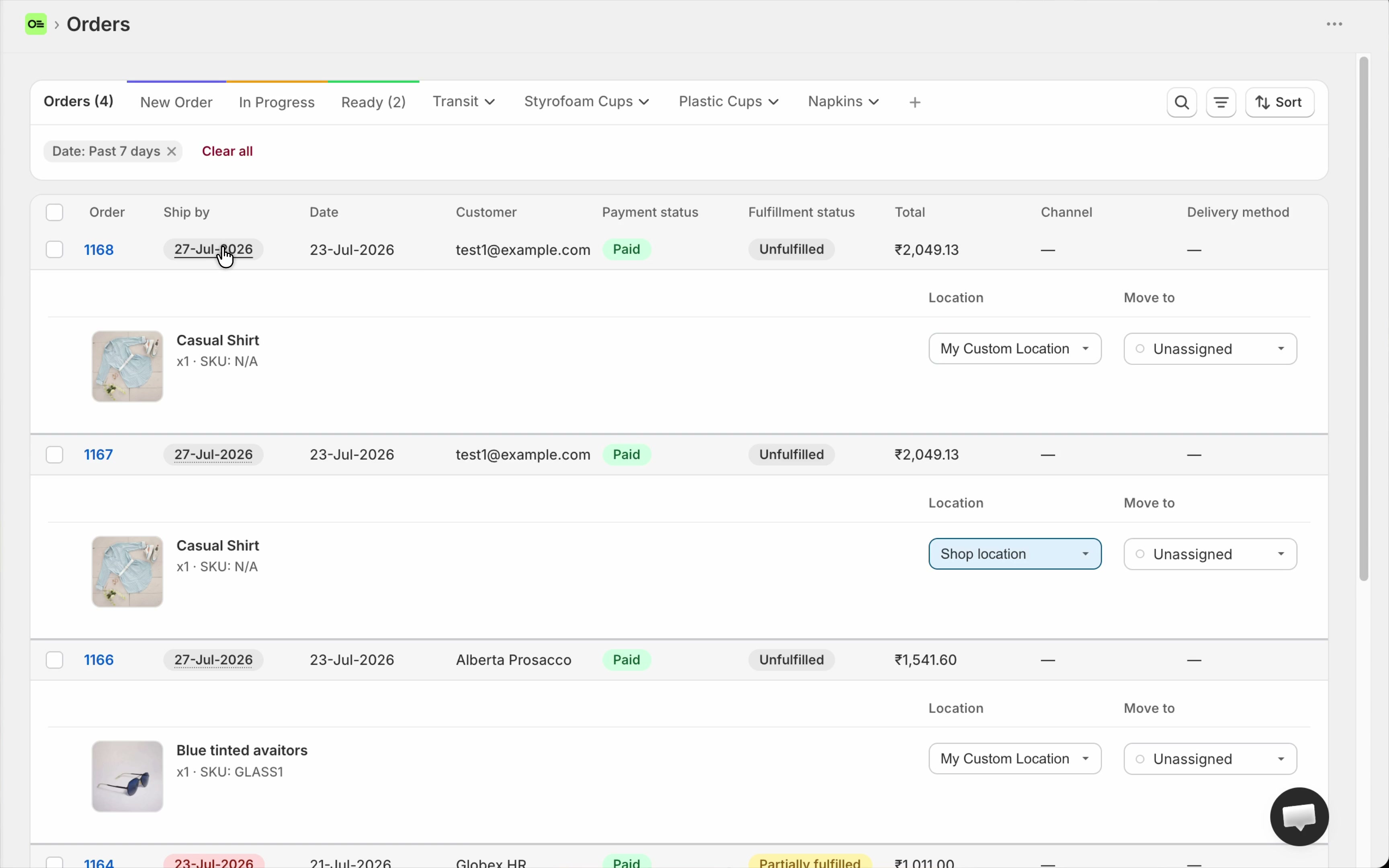The height and width of the screenshot is (868, 1389).
Task: Select the checkbox for order 1164
Action: [x=55, y=862]
